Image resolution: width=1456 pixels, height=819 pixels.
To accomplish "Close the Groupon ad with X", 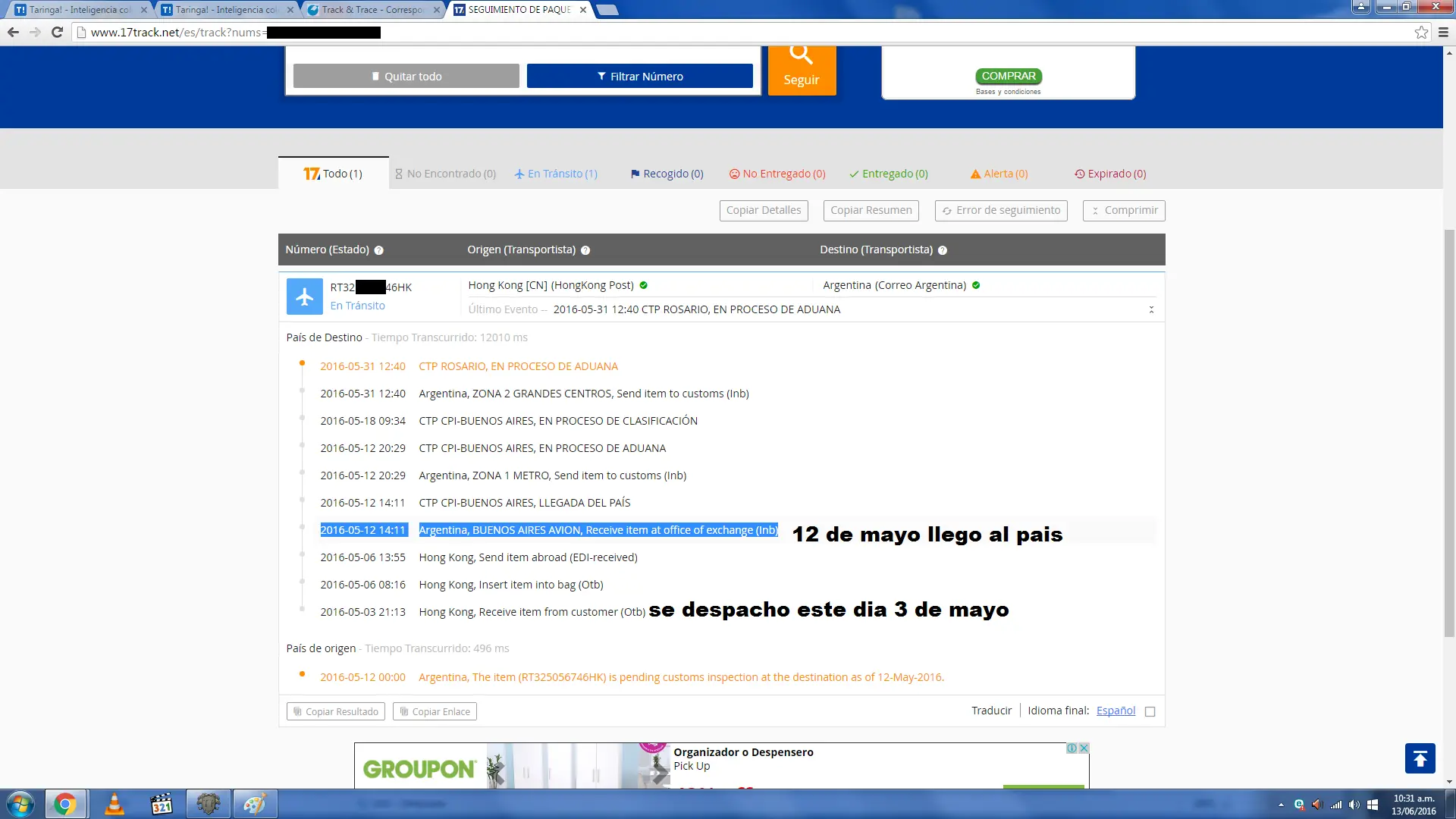I will pos(1084,748).
